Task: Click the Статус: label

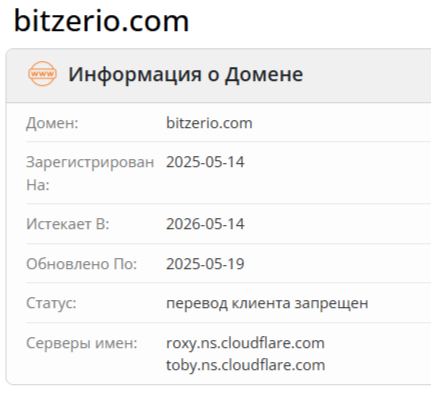Action: pos(51,303)
